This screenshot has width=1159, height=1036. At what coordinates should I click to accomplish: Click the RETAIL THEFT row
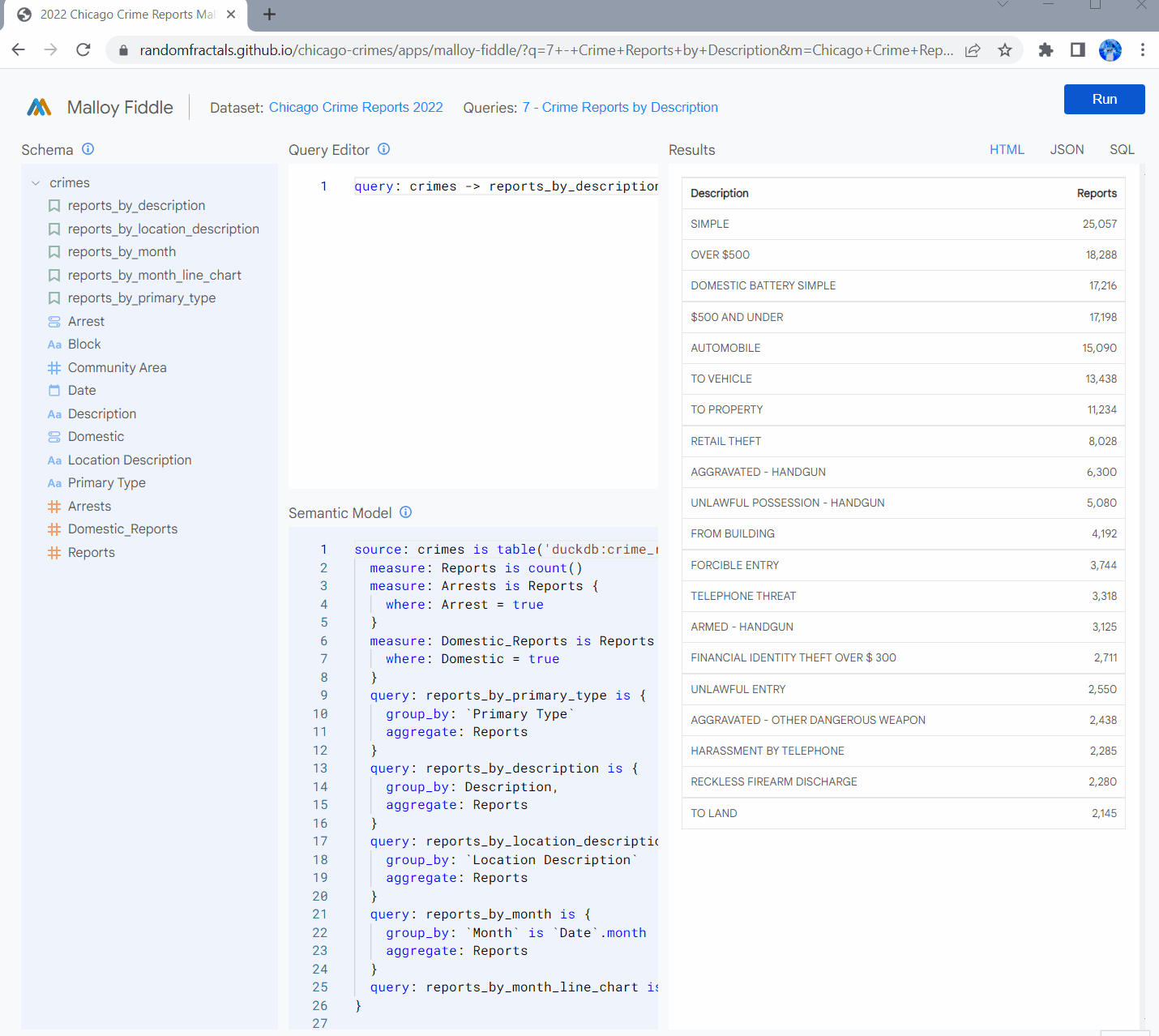point(903,441)
